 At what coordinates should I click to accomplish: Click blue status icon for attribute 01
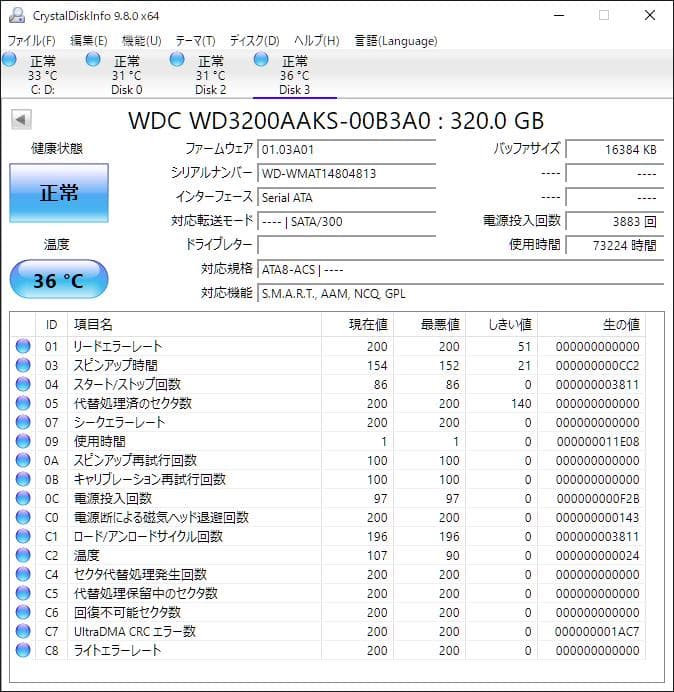pyautogui.click(x=23, y=346)
